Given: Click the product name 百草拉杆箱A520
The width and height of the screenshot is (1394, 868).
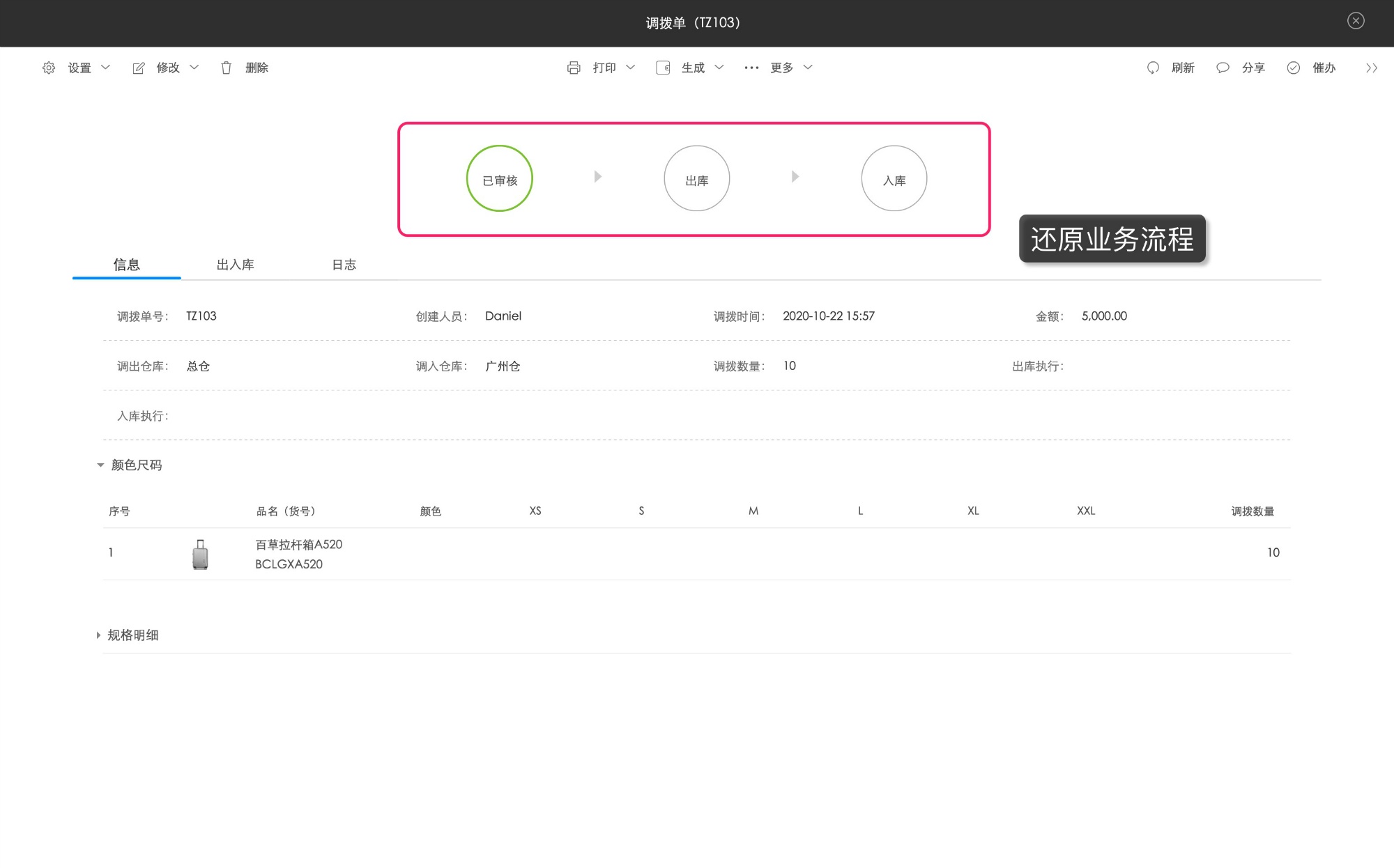Looking at the screenshot, I should pyautogui.click(x=299, y=545).
